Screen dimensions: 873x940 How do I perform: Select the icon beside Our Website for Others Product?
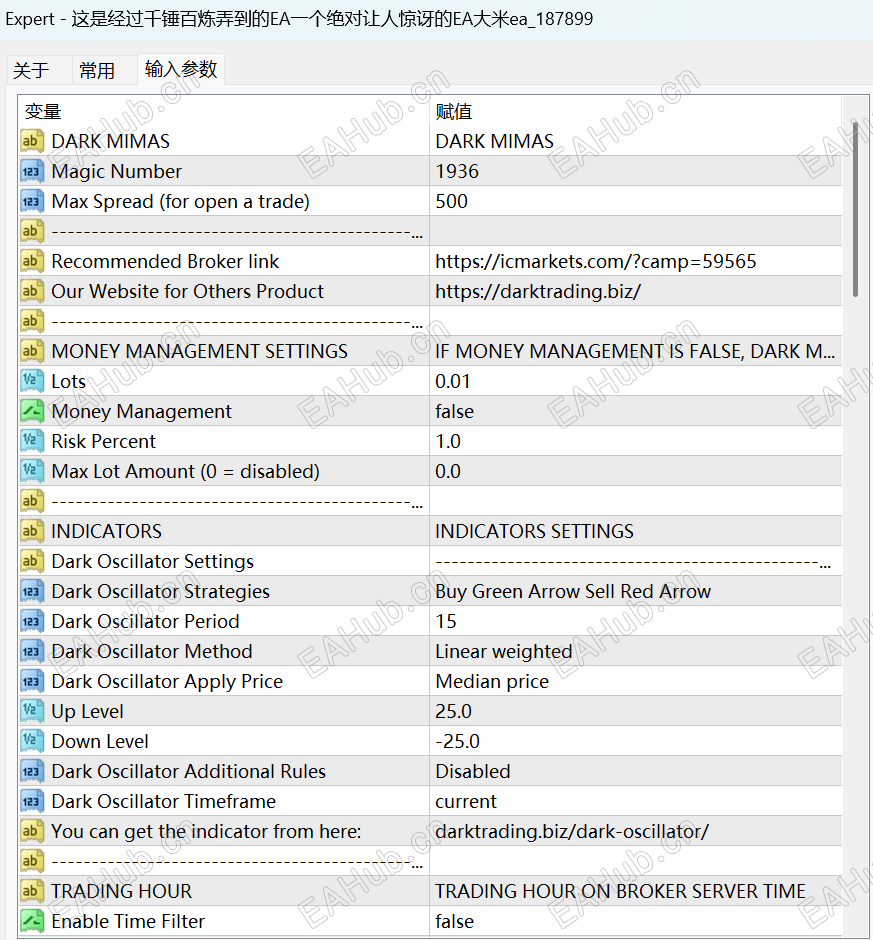[32, 291]
